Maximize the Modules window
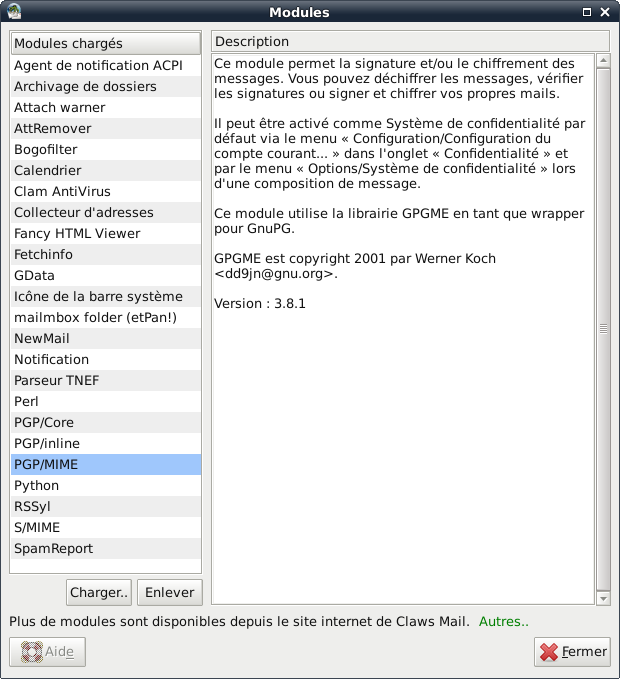This screenshot has width=620, height=679. click(x=587, y=12)
